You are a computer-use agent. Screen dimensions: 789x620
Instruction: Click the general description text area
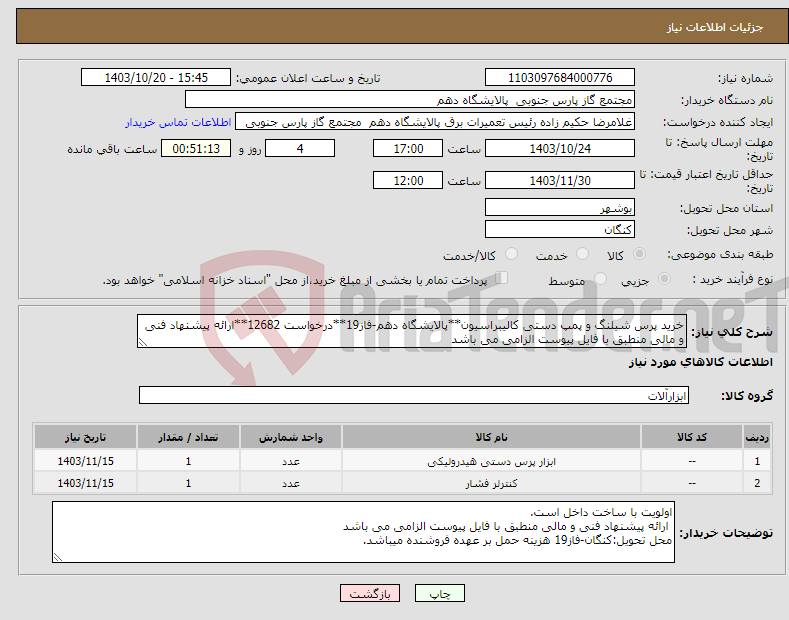coord(412,331)
